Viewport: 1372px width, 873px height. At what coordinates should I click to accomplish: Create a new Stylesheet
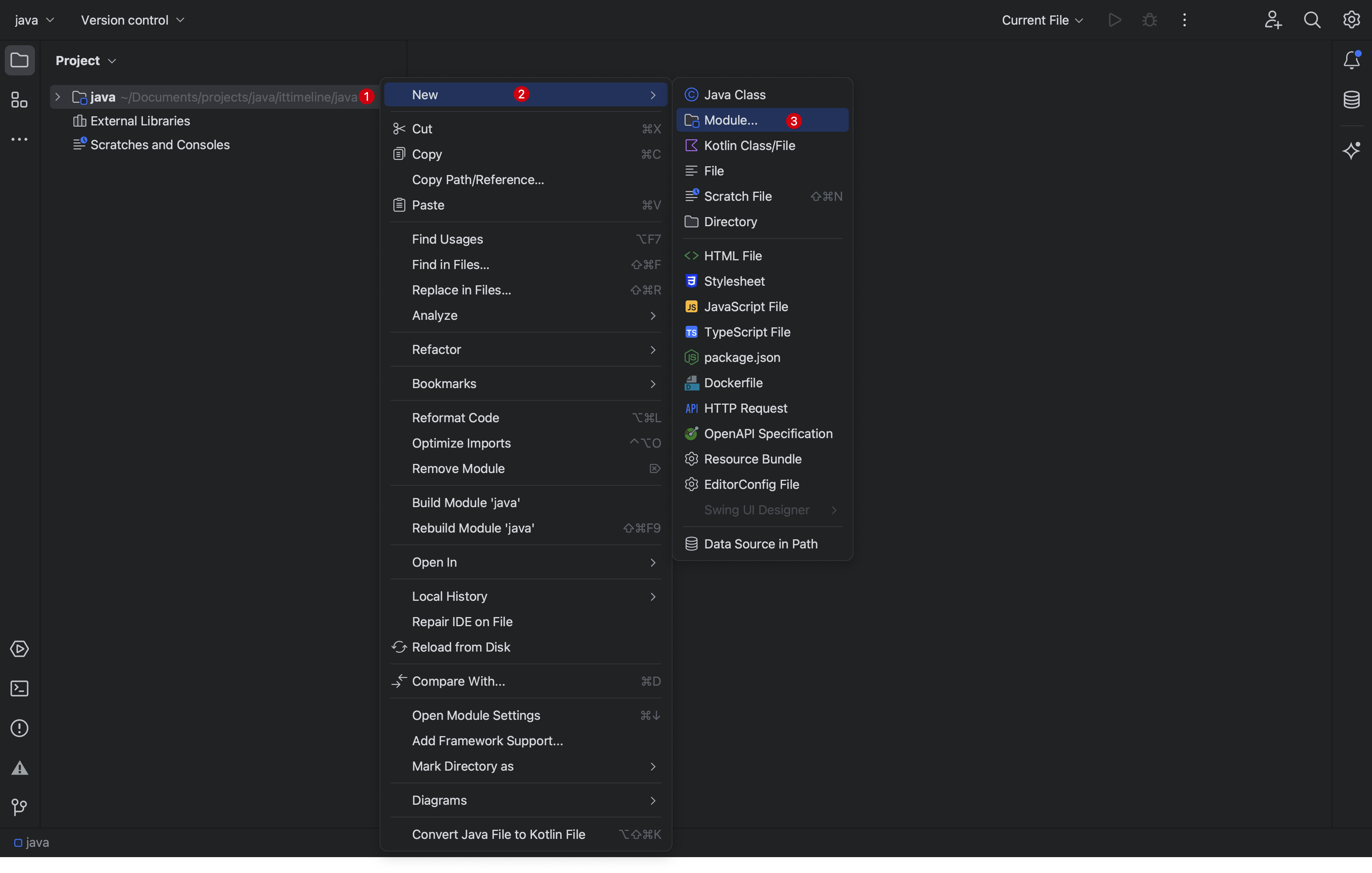pyautogui.click(x=762, y=281)
